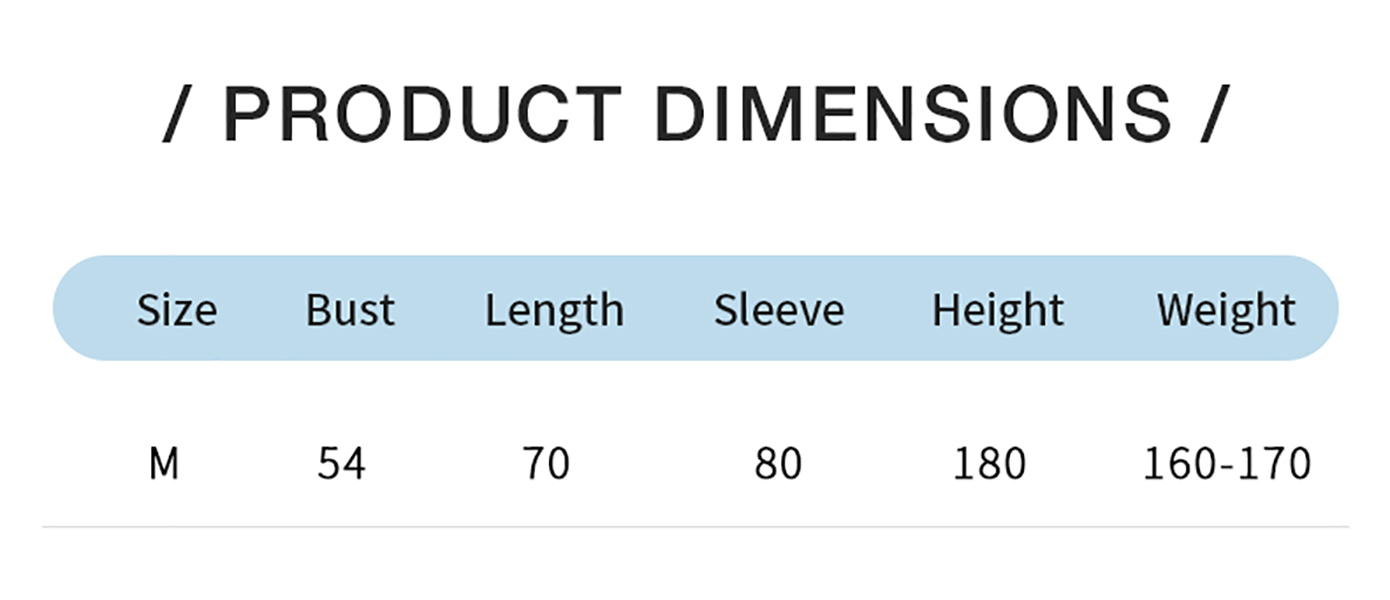Click blue header bar between Length and Sleeve
This screenshot has width=1390, height=600.
pyautogui.click(x=668, y=308)
